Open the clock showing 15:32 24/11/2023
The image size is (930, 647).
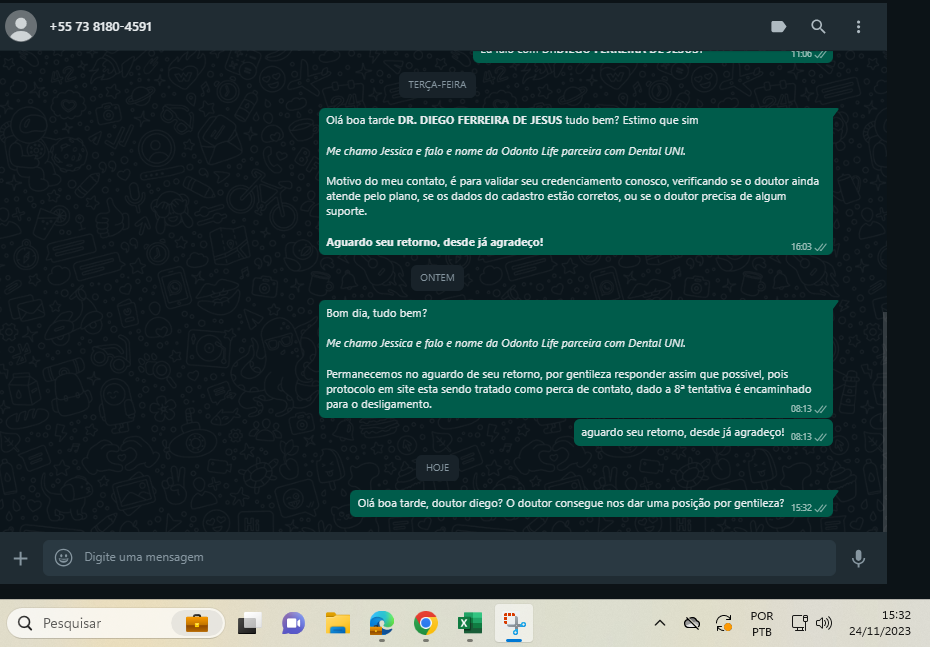pos(880,623)
